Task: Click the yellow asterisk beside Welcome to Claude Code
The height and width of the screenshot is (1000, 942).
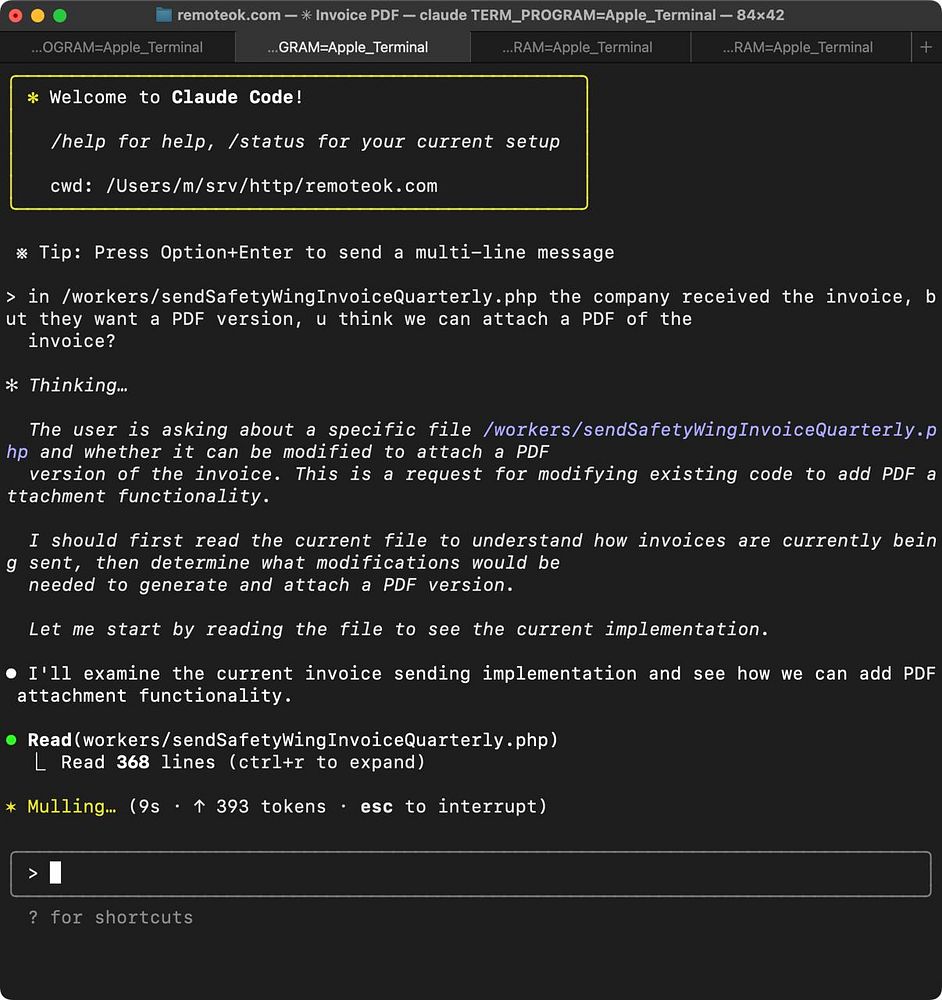Action: [33, 97]
